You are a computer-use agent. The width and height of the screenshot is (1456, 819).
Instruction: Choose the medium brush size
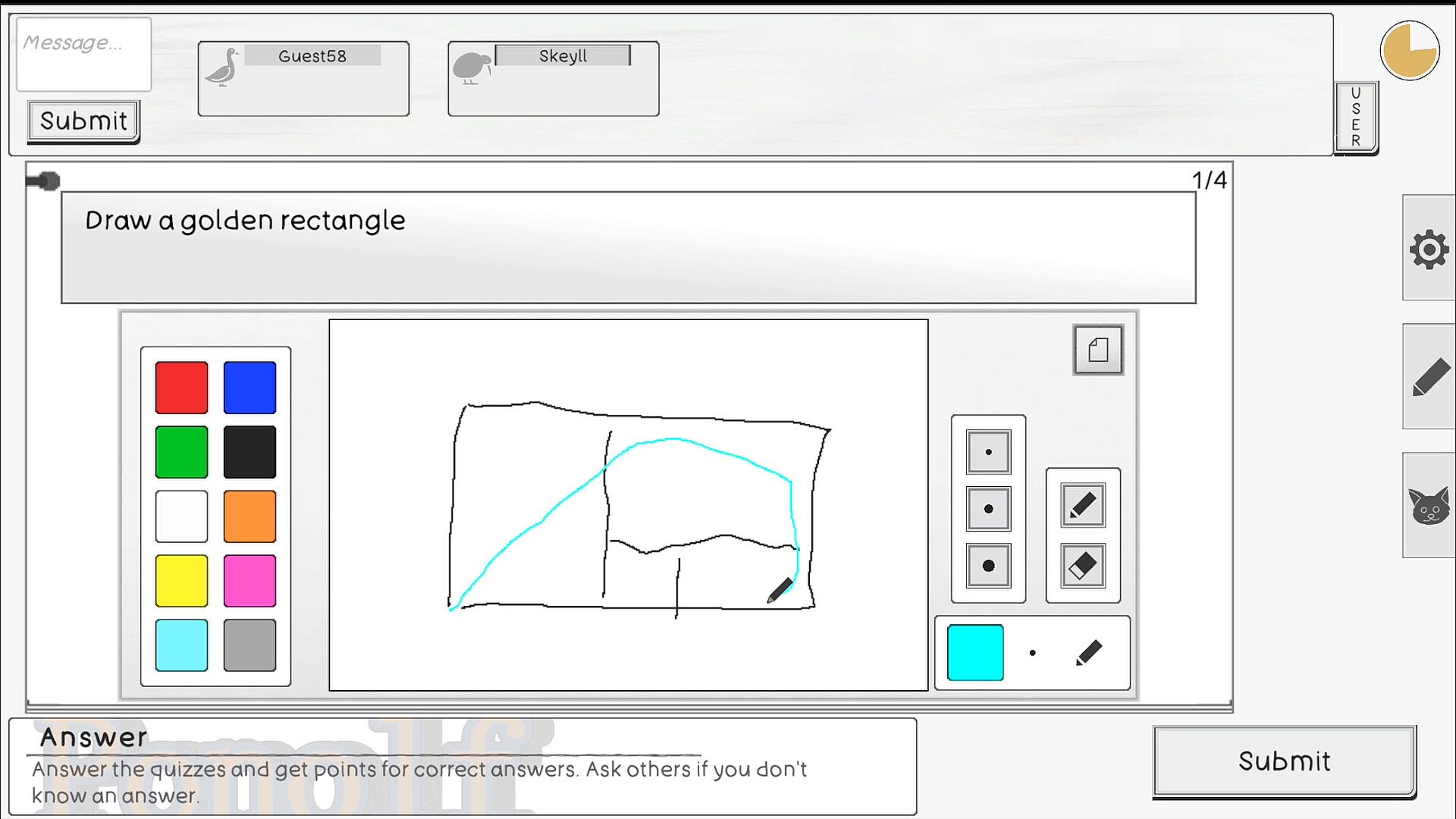click(988, 509)
